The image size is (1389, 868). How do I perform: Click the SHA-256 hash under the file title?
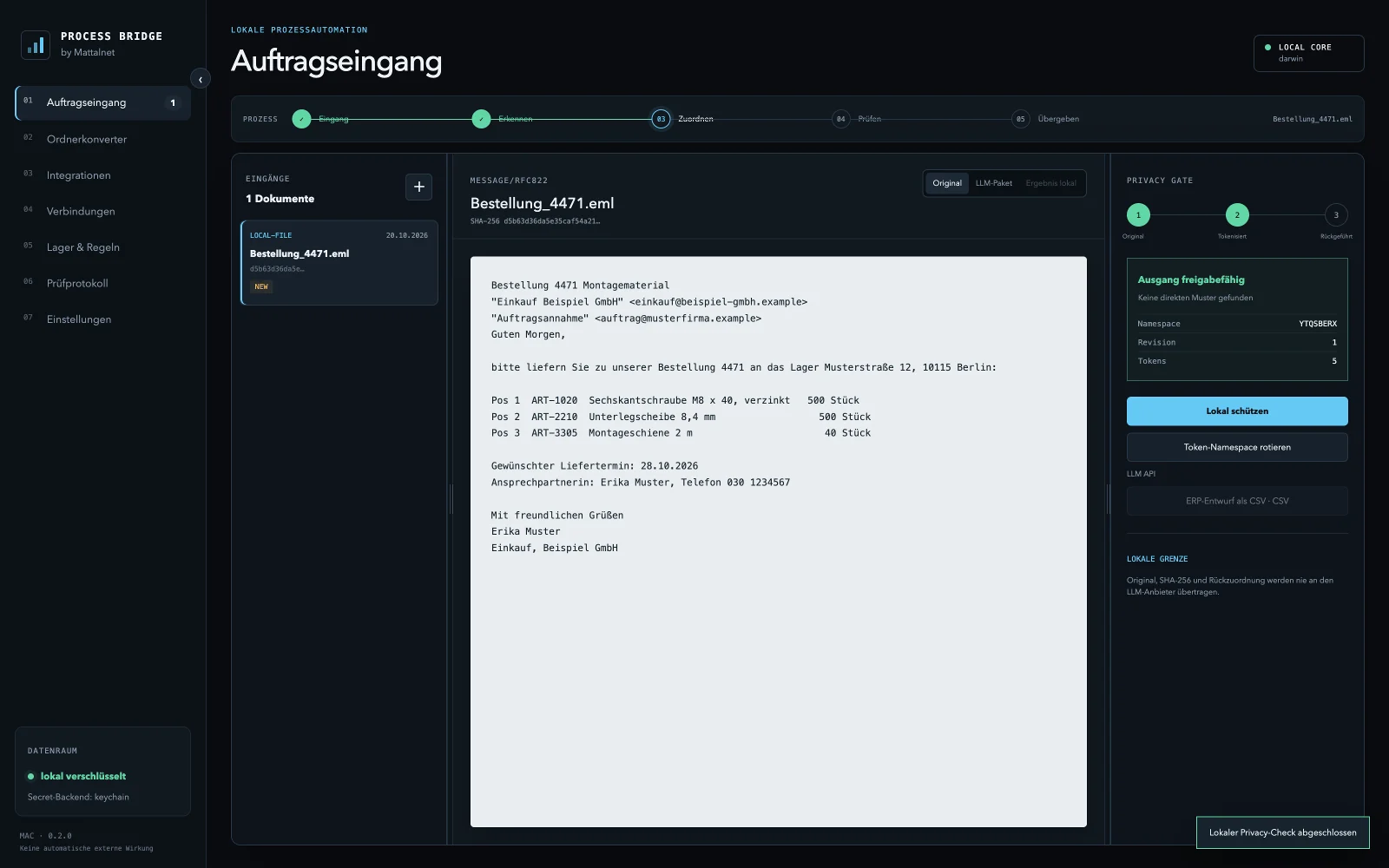point(535,221)
